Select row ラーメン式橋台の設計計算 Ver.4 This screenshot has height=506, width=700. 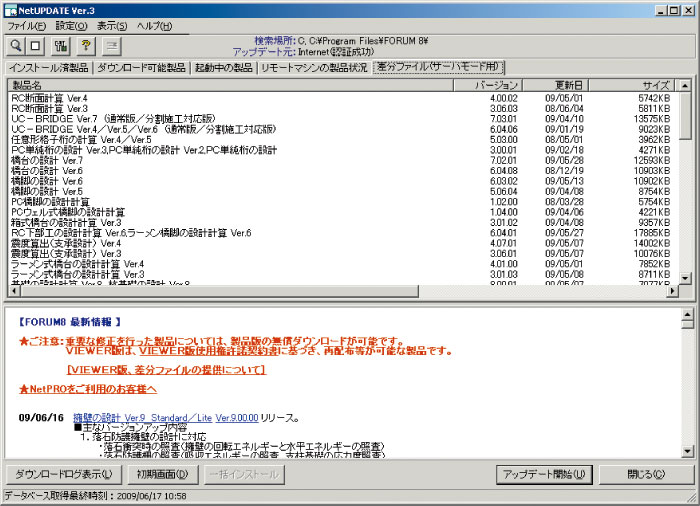pos(342,264)
